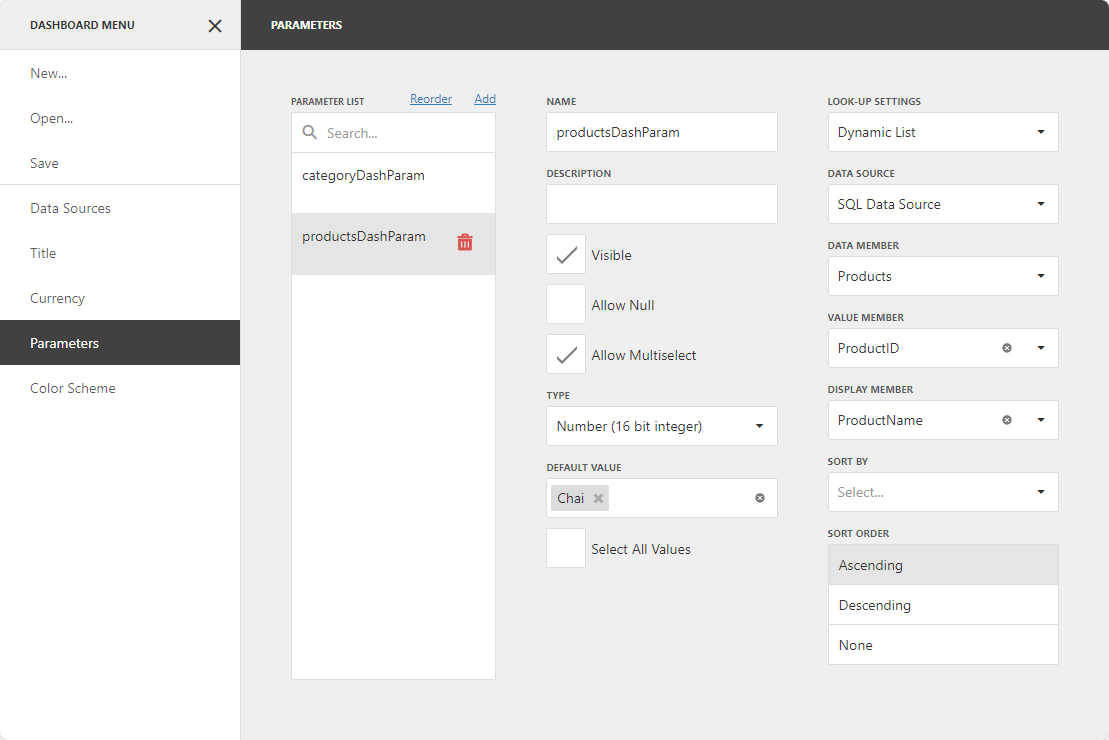Open the Sort By dropdown
Image resolution: width=1109 pixels, height=740 pixels.
pos(941,491)
